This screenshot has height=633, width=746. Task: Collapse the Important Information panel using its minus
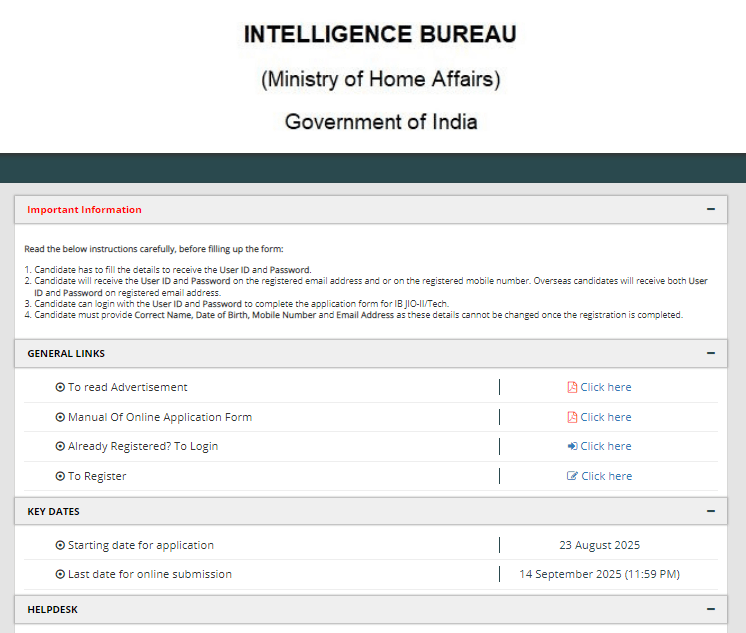[x=710, y=210]
